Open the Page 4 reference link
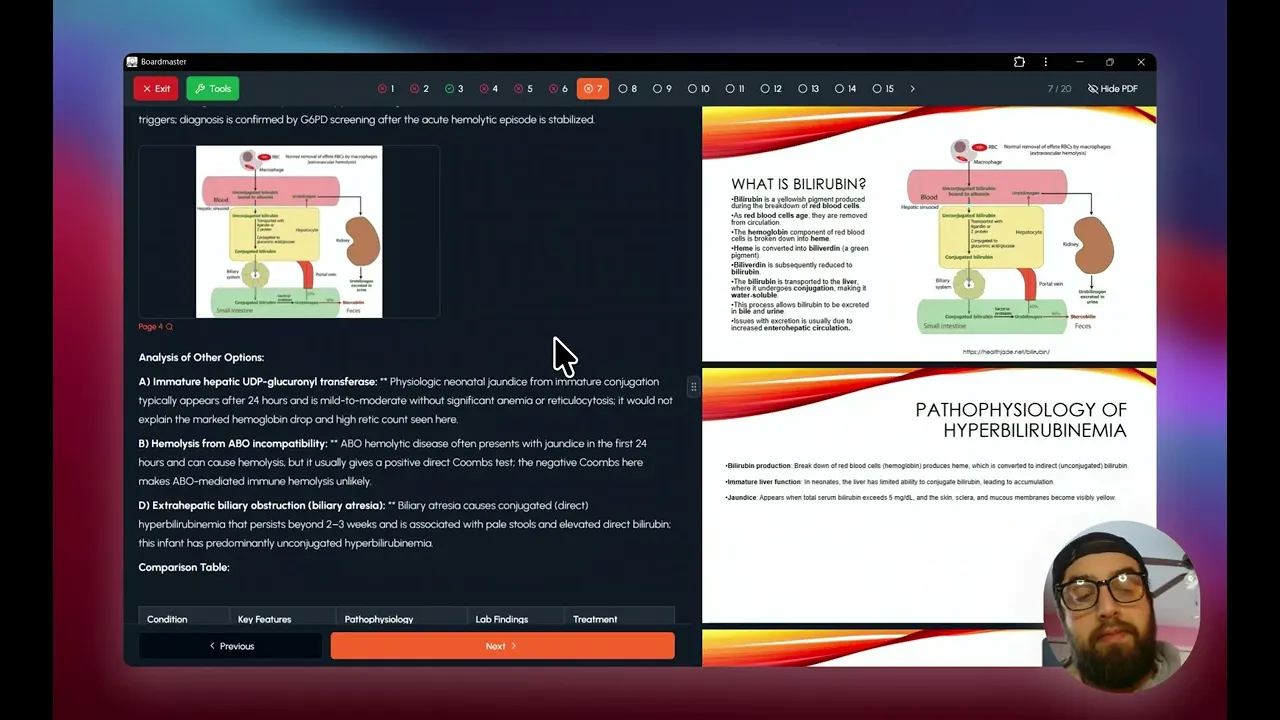This screenshot has width=1280, height=720. click(x=155, y=327)
